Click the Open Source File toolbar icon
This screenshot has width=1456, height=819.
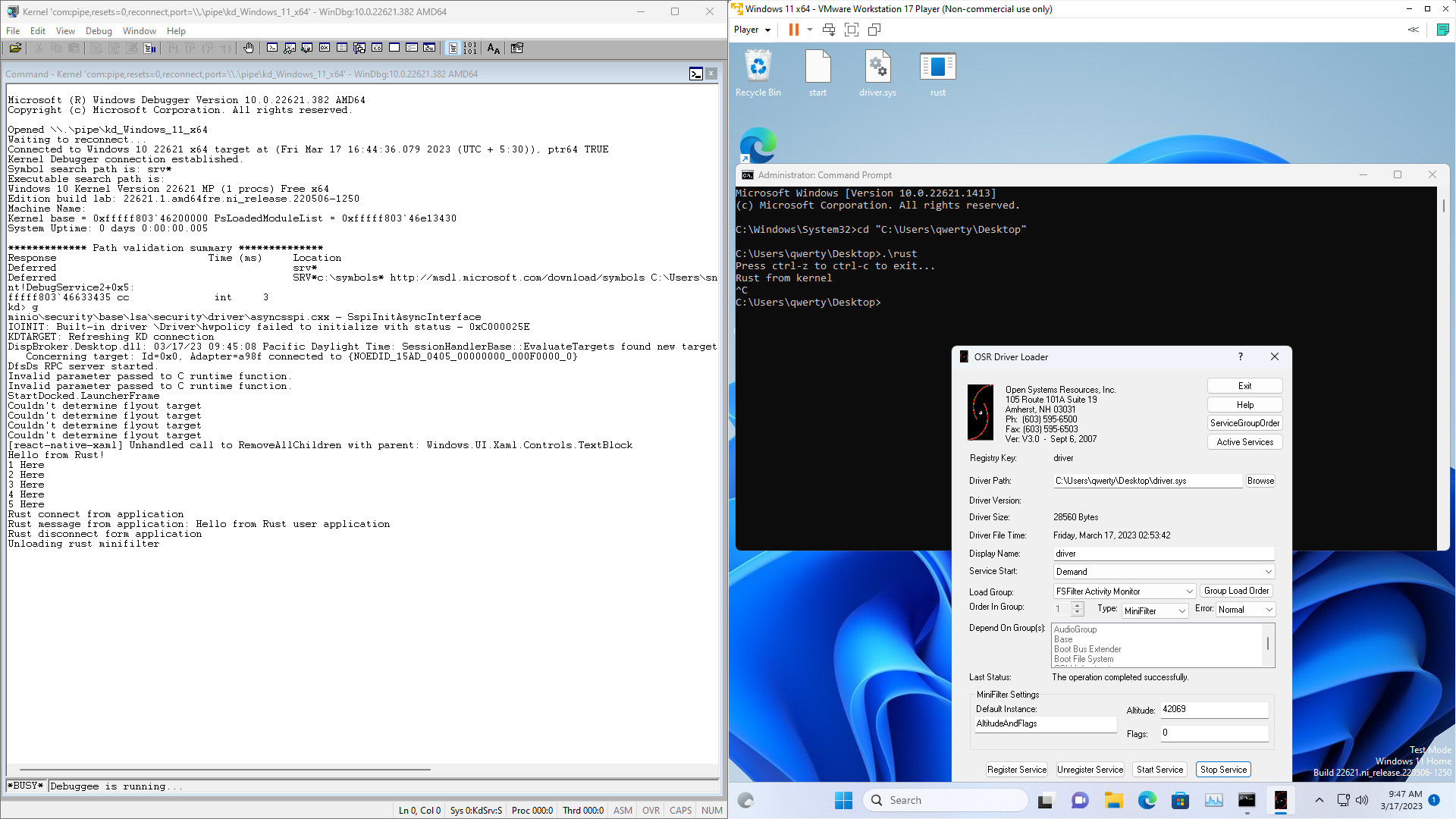[15, 48]
